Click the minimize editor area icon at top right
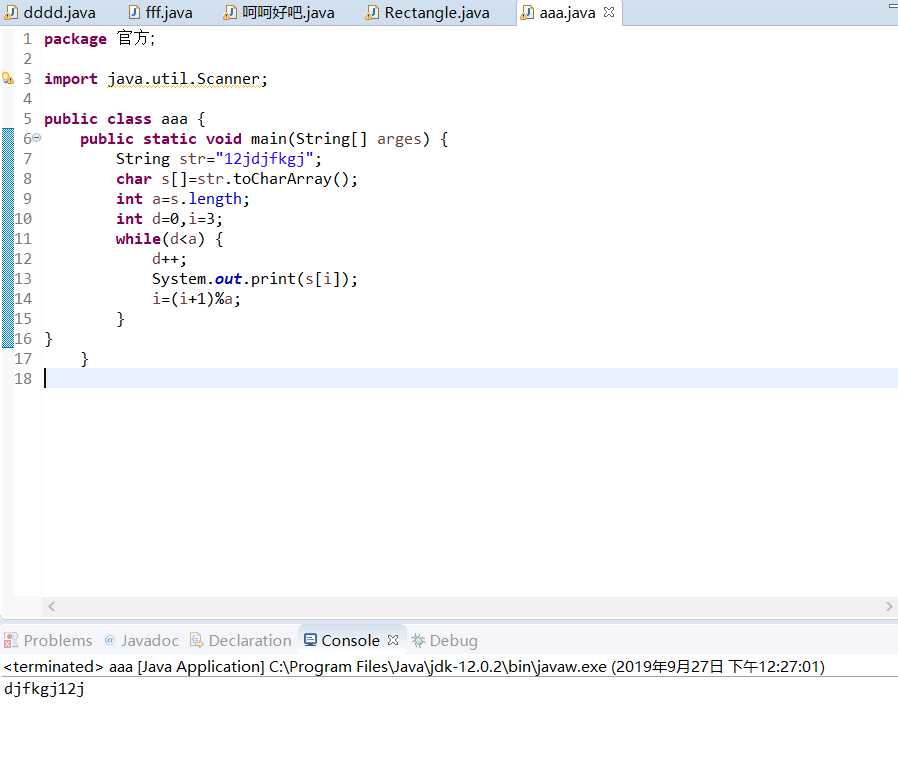 [893, 6]
